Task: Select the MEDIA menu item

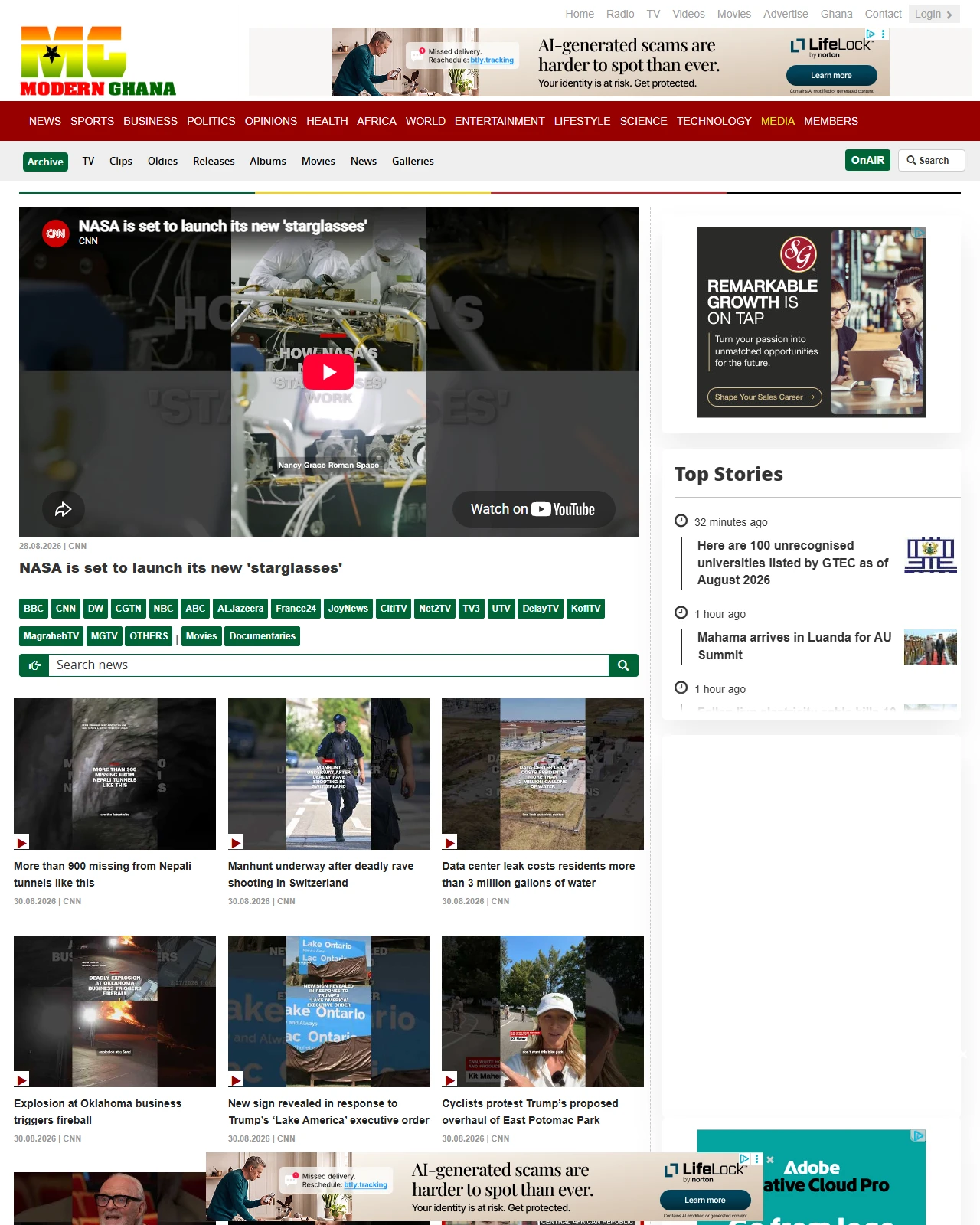Action: (778, 121)
